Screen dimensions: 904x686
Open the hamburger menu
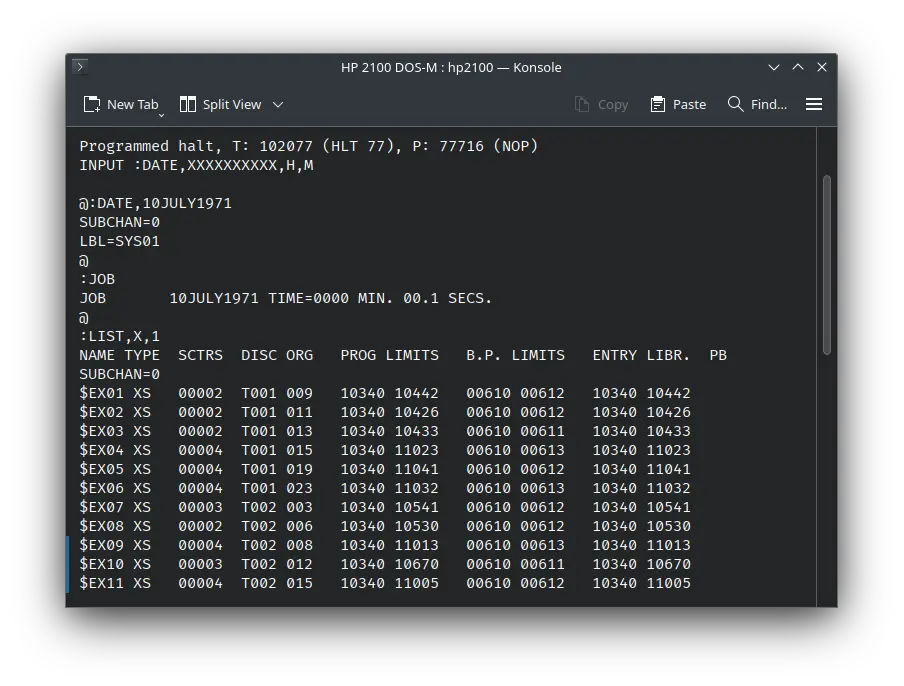point(814,104)
